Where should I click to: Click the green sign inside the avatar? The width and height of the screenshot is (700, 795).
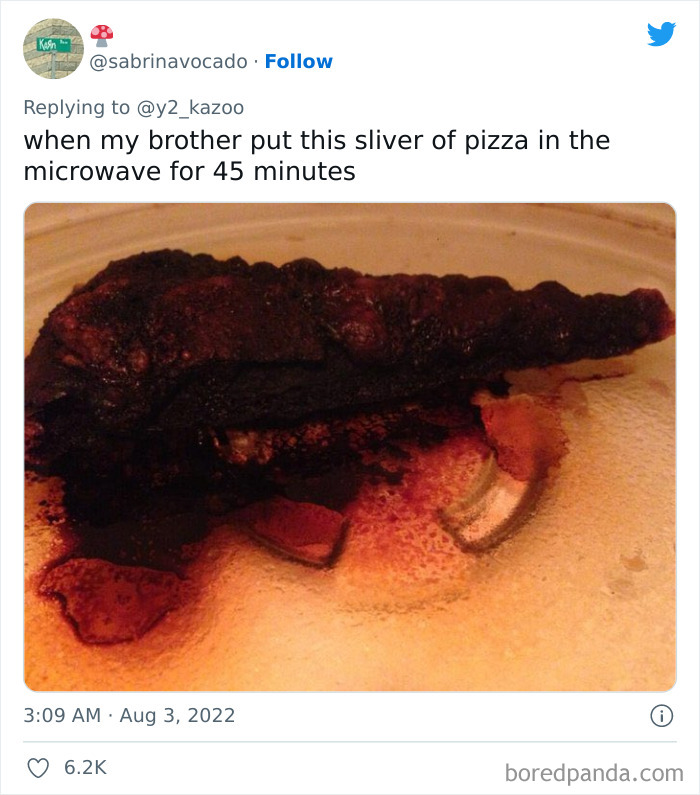click(x=46, y=44)
